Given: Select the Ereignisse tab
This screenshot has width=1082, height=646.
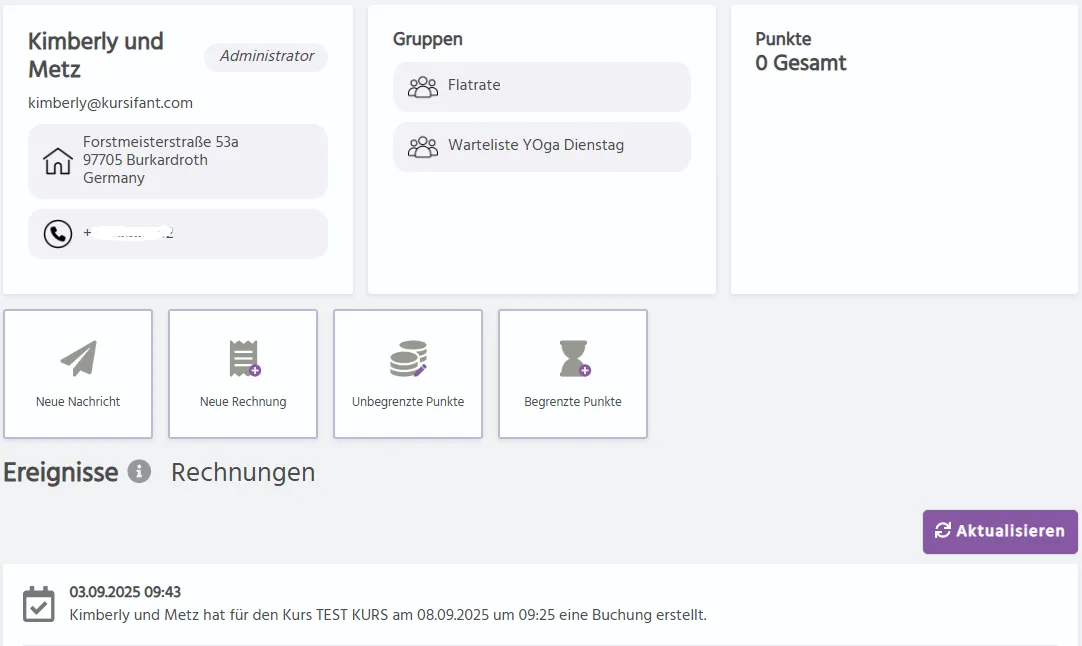Looking at the screenshot, I should tap(61, 472).
